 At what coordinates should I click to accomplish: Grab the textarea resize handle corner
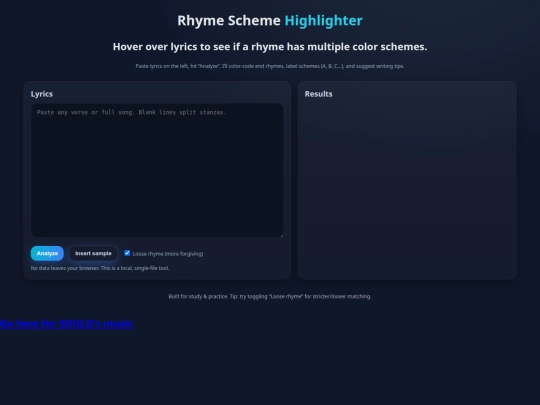pos(281,235)
